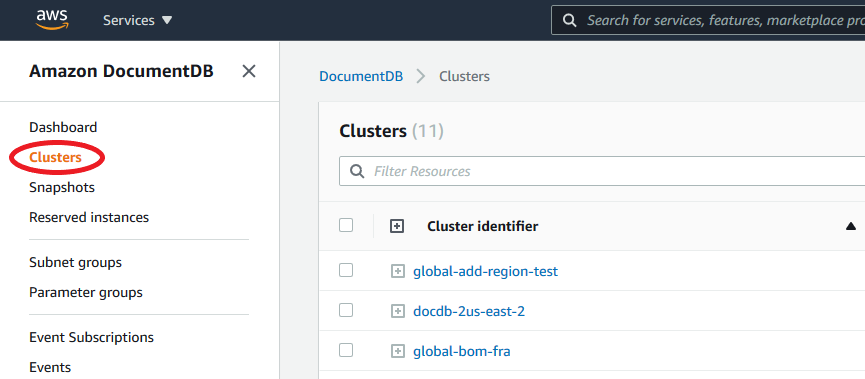Sort by Cluster identifier column header
This screenshot has height=379, width=865.
click(483, 226)
